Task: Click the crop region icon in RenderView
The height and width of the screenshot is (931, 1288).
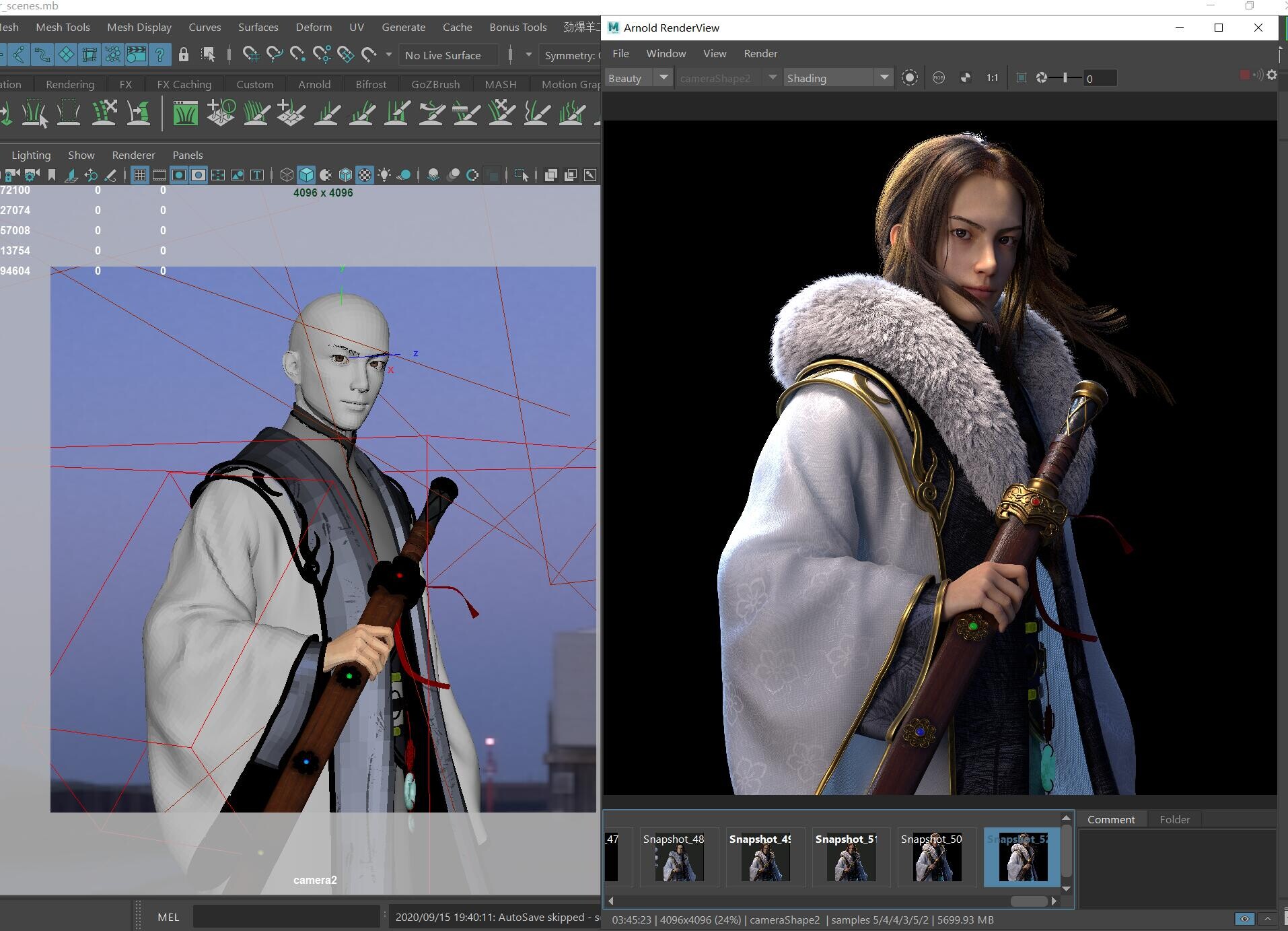Action: point(1021,78)
